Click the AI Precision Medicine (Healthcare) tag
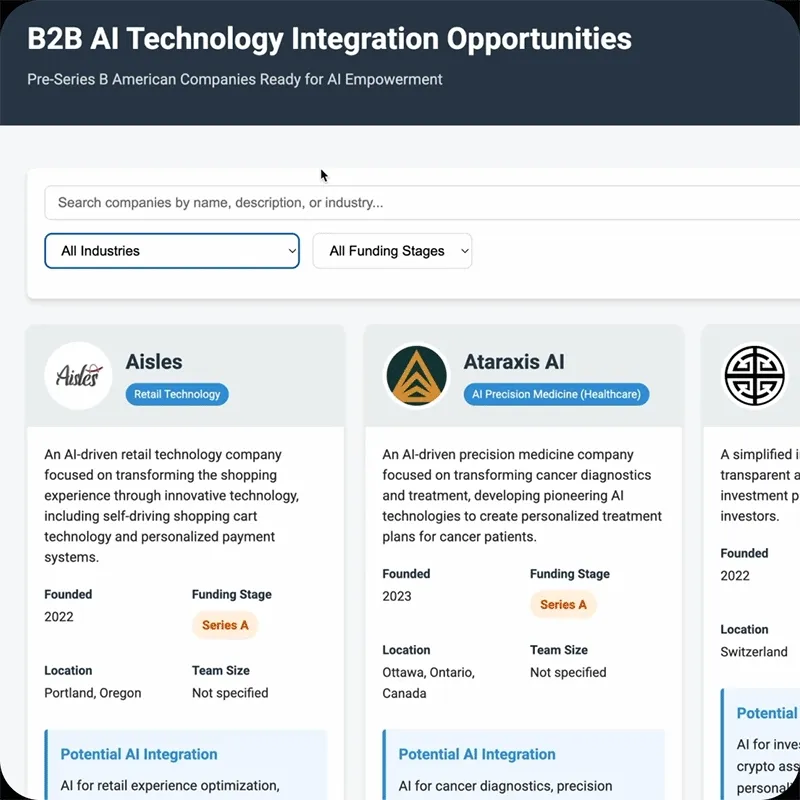This screenshot has width=800, height=800. pos(556,394)
